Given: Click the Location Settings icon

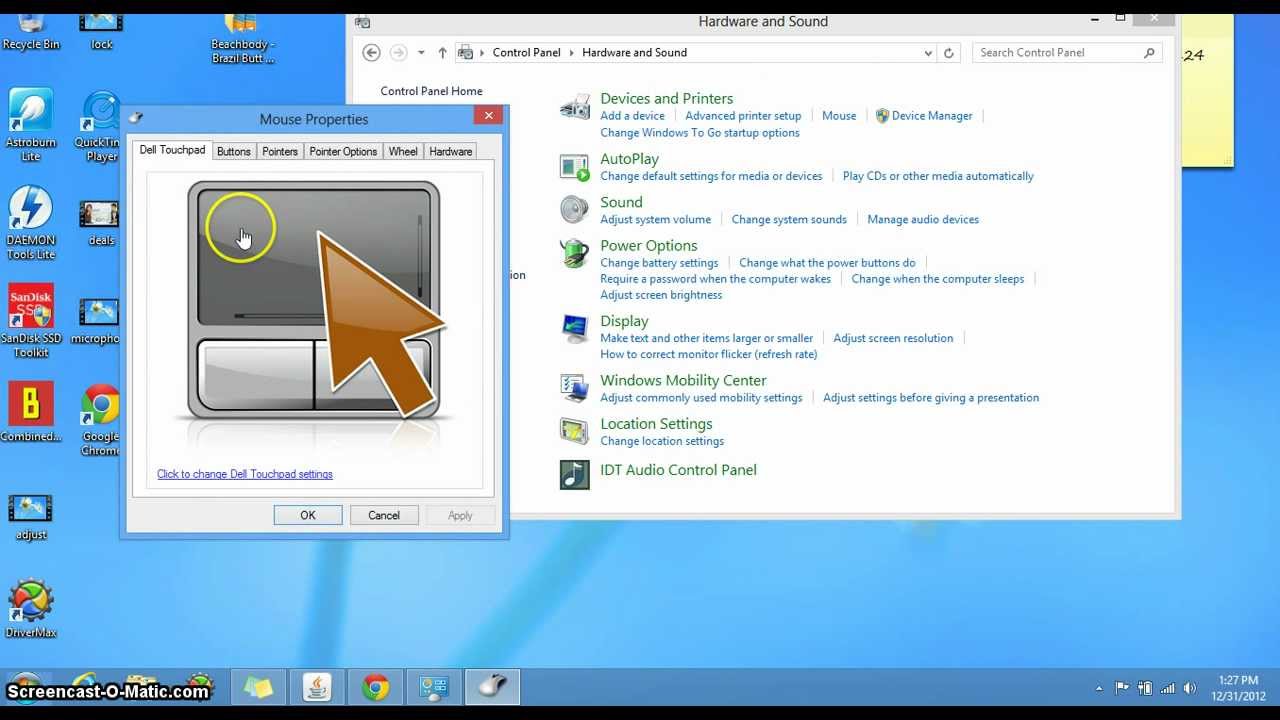Looking at the screenshot, I should [x=575, y=431].
